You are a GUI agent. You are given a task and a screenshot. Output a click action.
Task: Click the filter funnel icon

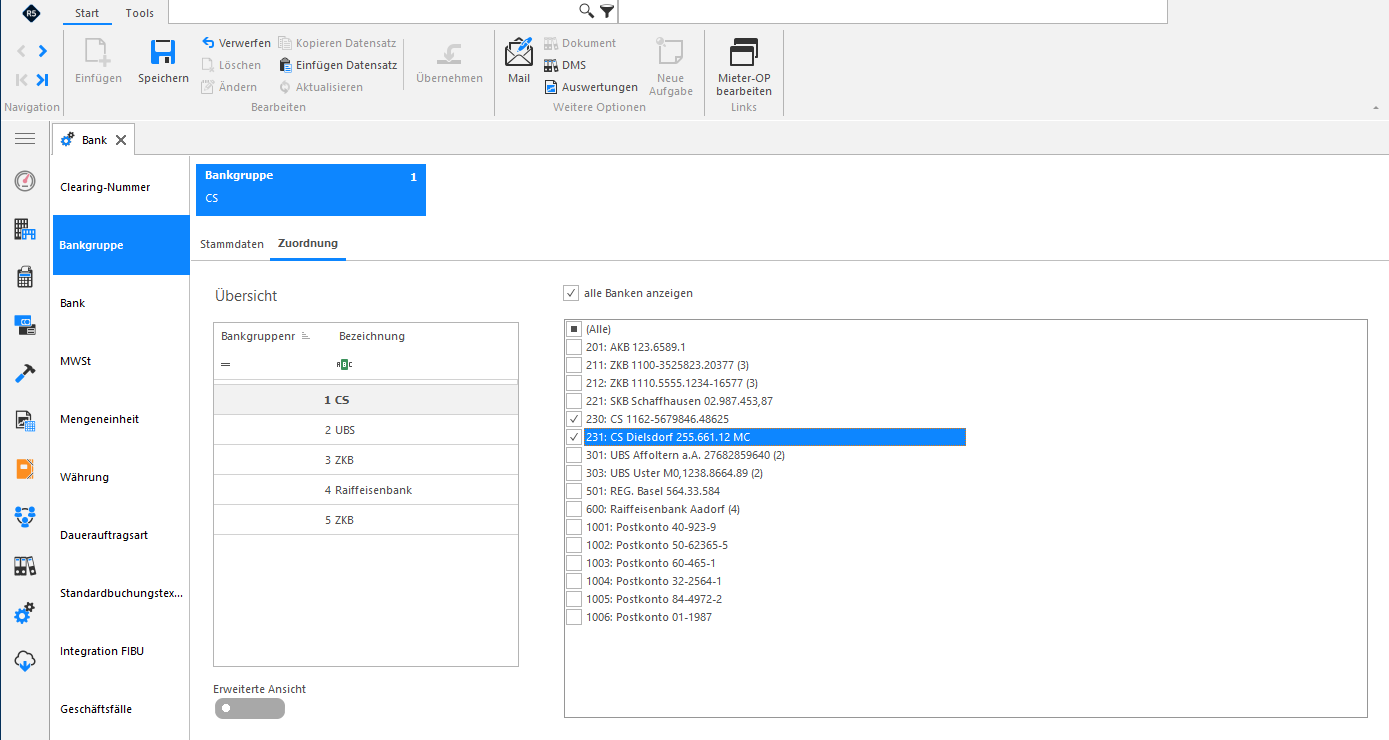click(x=606, y=11)
